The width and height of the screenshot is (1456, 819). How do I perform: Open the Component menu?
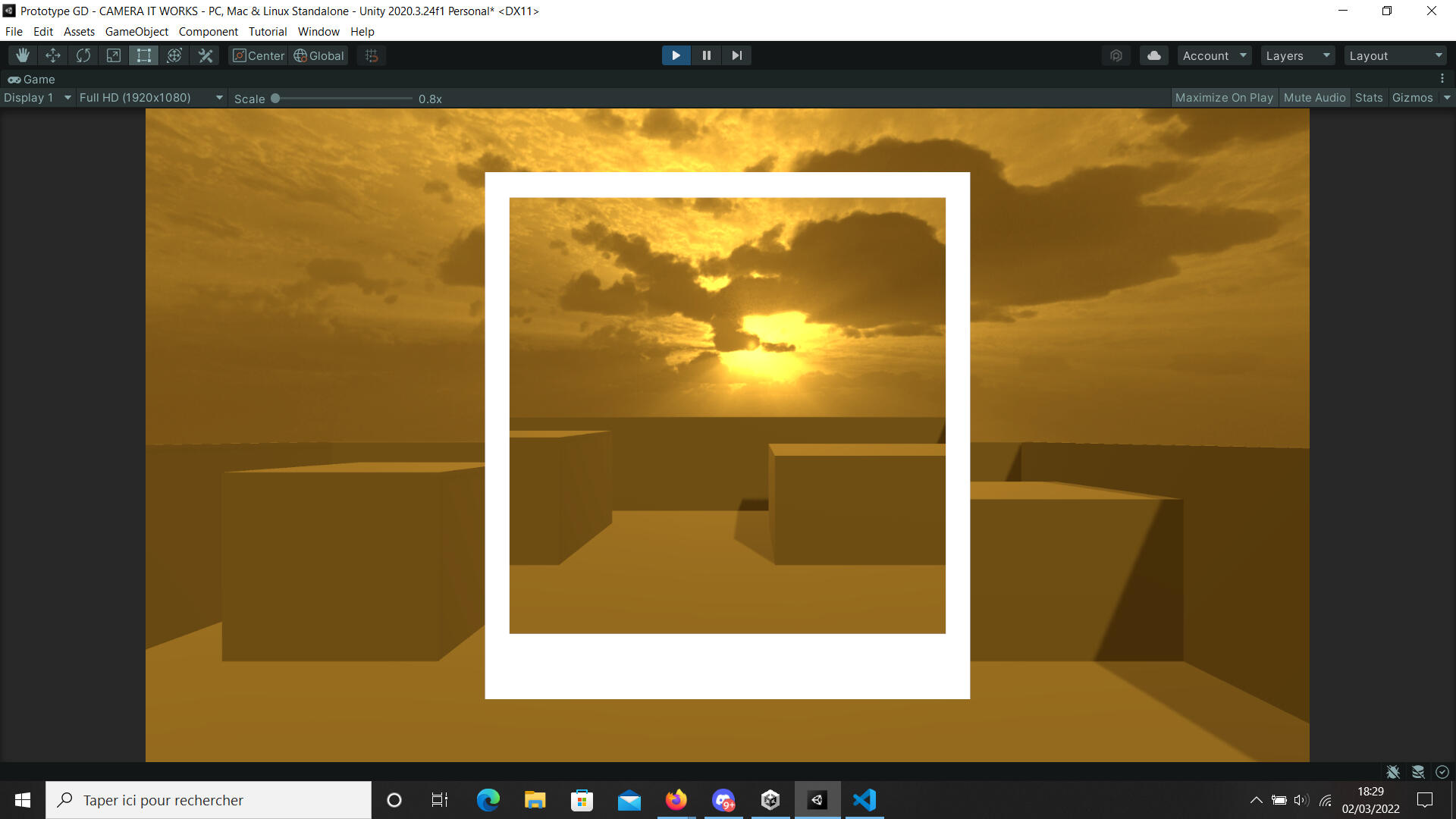[208, 32]
